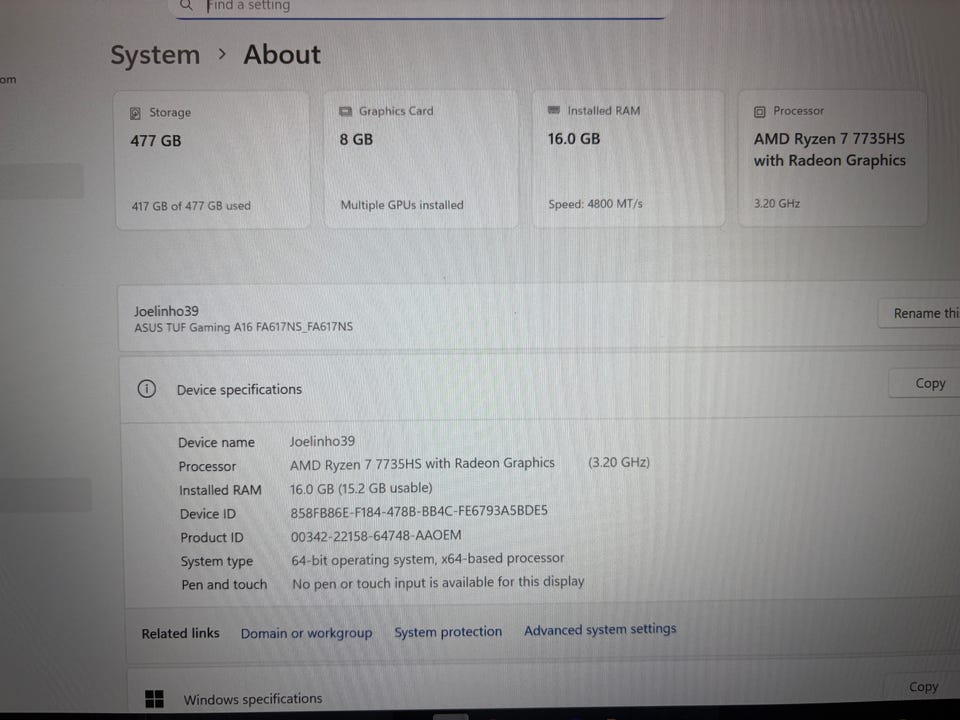
Task: Open System protection link
Action: coord(448,632)
